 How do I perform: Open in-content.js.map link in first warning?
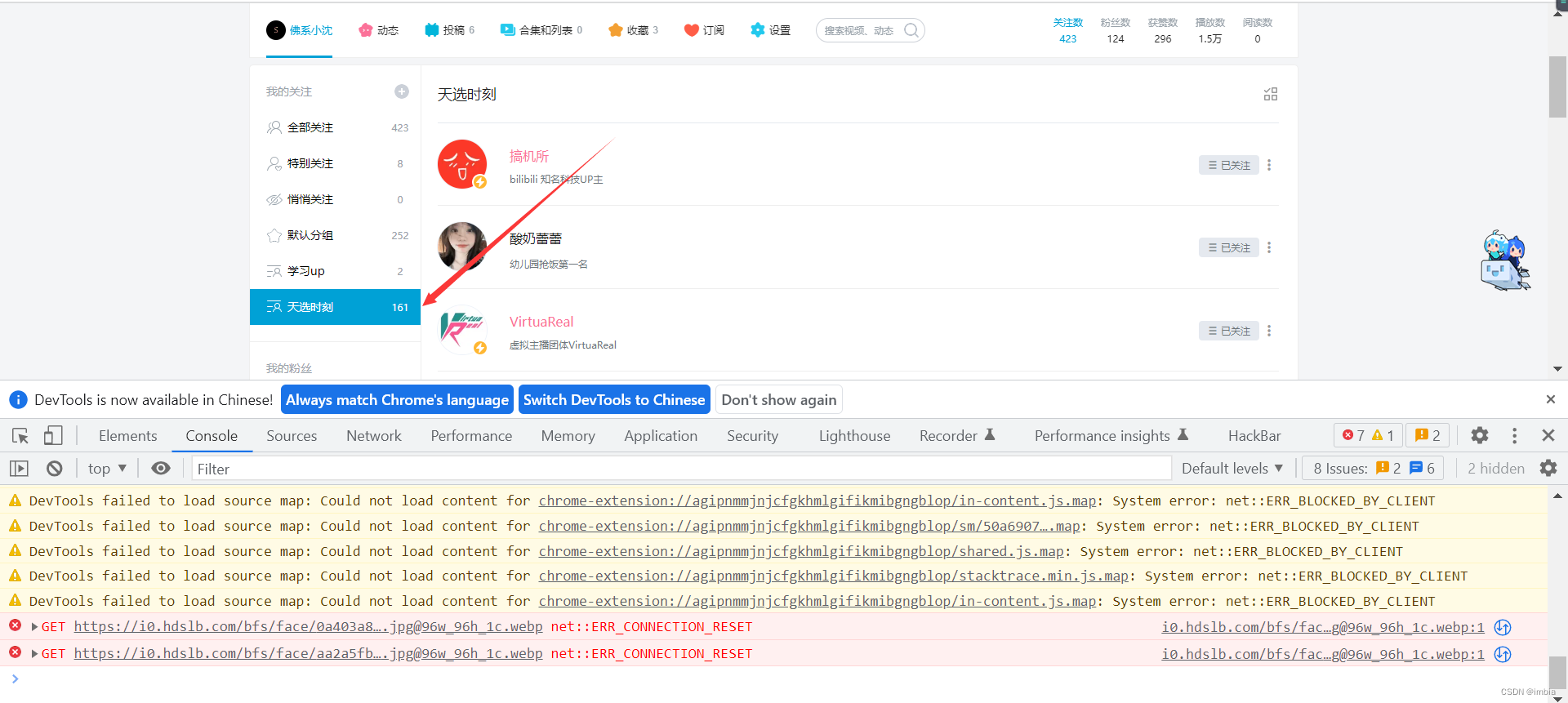[817, 501]
